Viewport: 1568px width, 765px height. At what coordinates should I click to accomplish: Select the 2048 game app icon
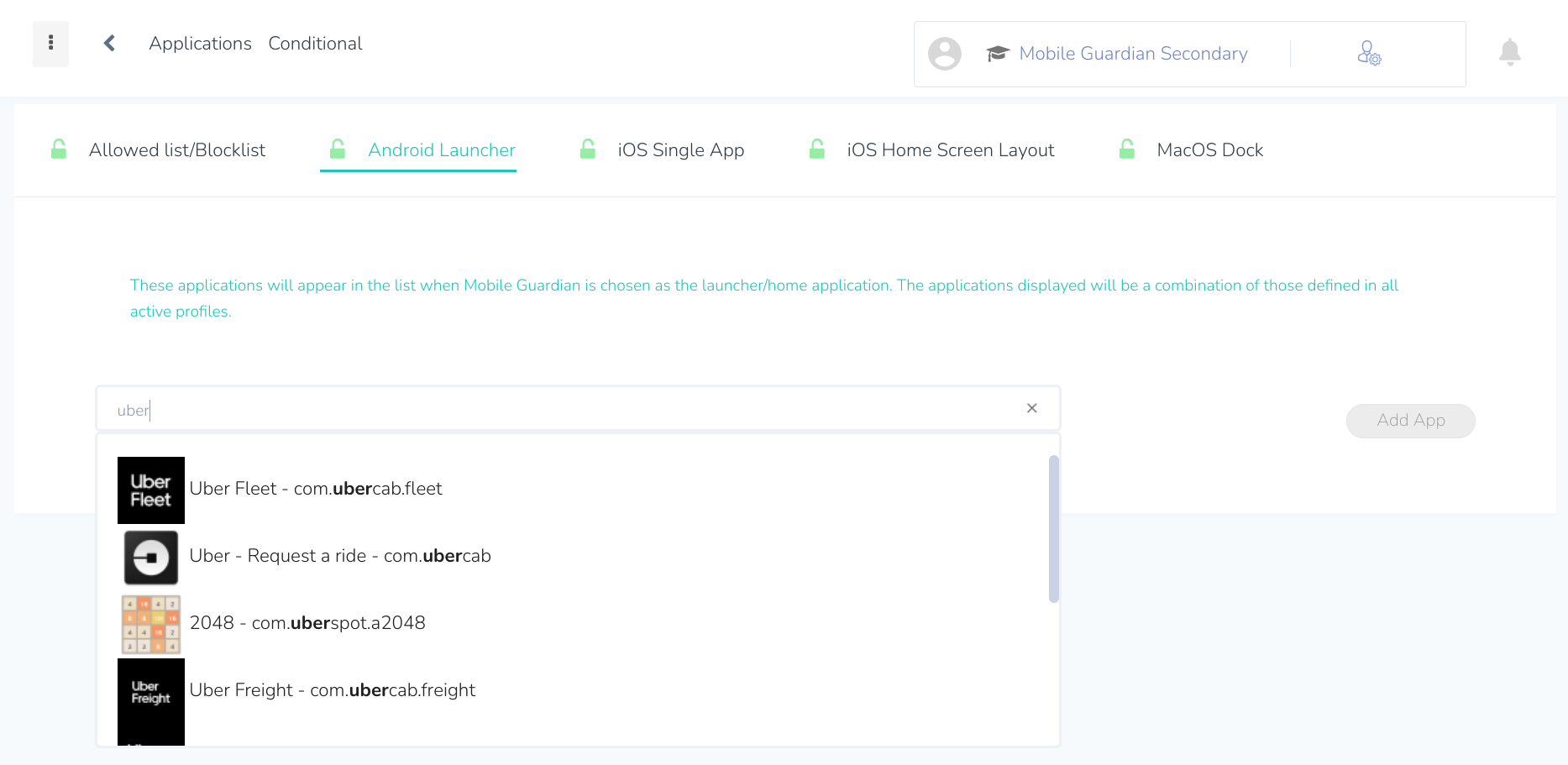pyautogui.click(x=151, y=625)
